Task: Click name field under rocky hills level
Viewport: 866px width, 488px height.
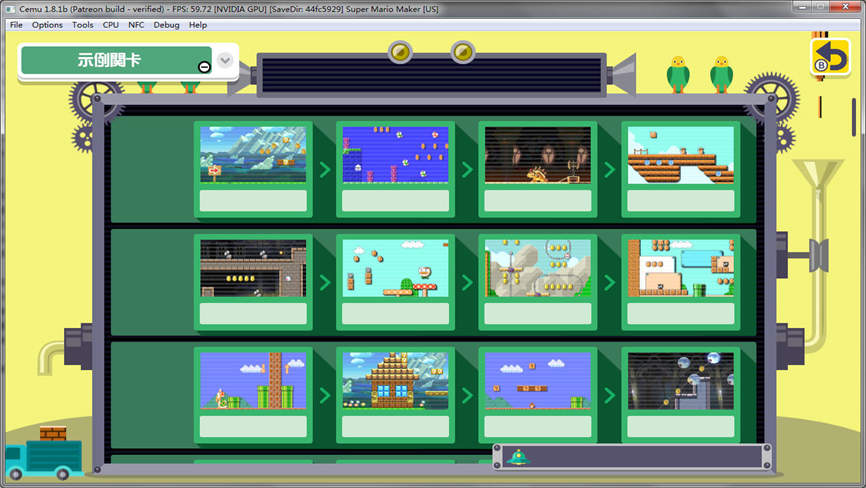Action: 538,314
